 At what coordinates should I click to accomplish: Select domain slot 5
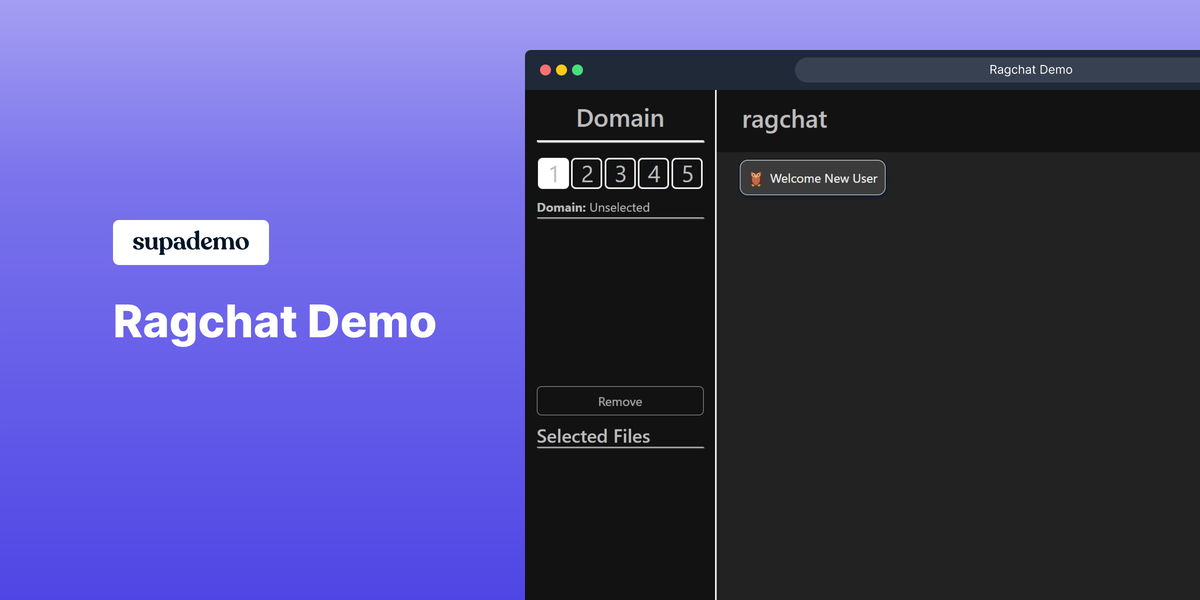[x=687, y=174]
